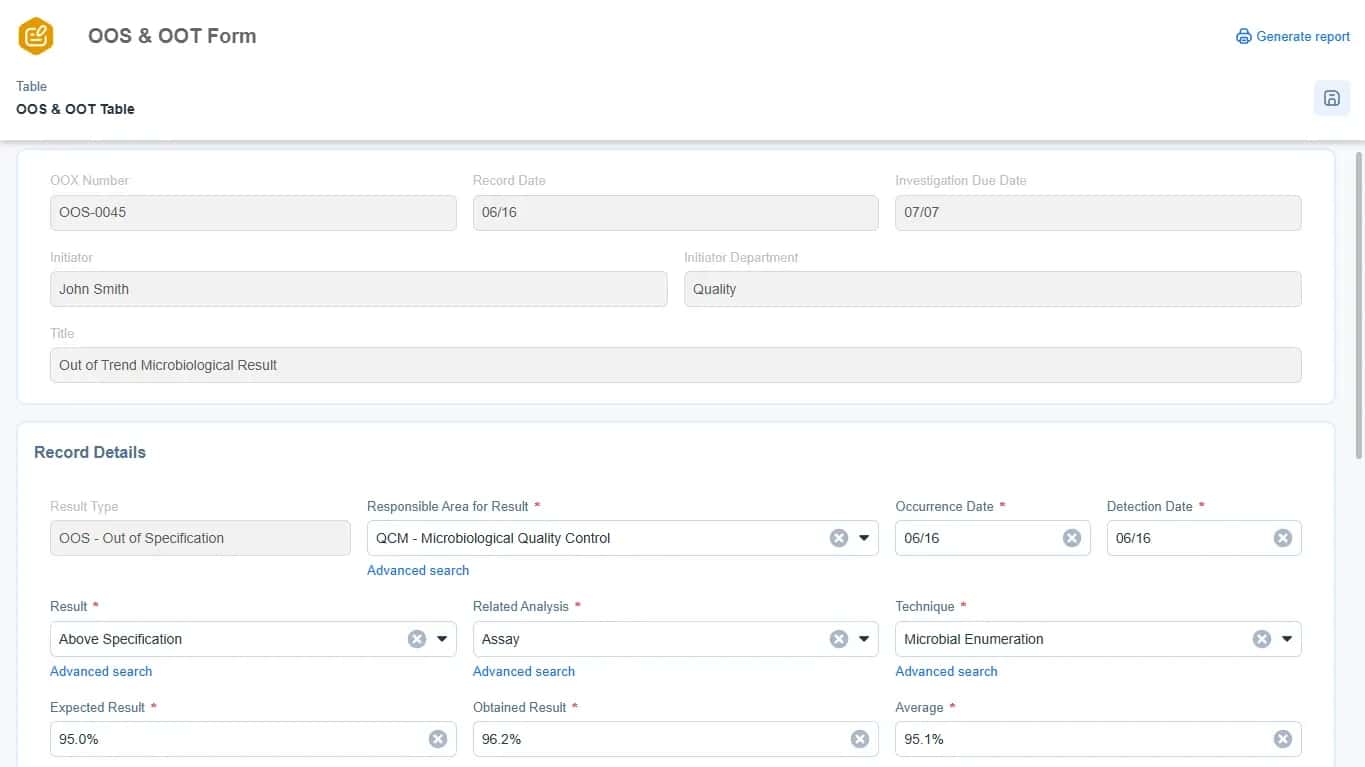Clear the Occurrence Date value
Viewport: 1365px width, 767px height.
coord(1071,538)
